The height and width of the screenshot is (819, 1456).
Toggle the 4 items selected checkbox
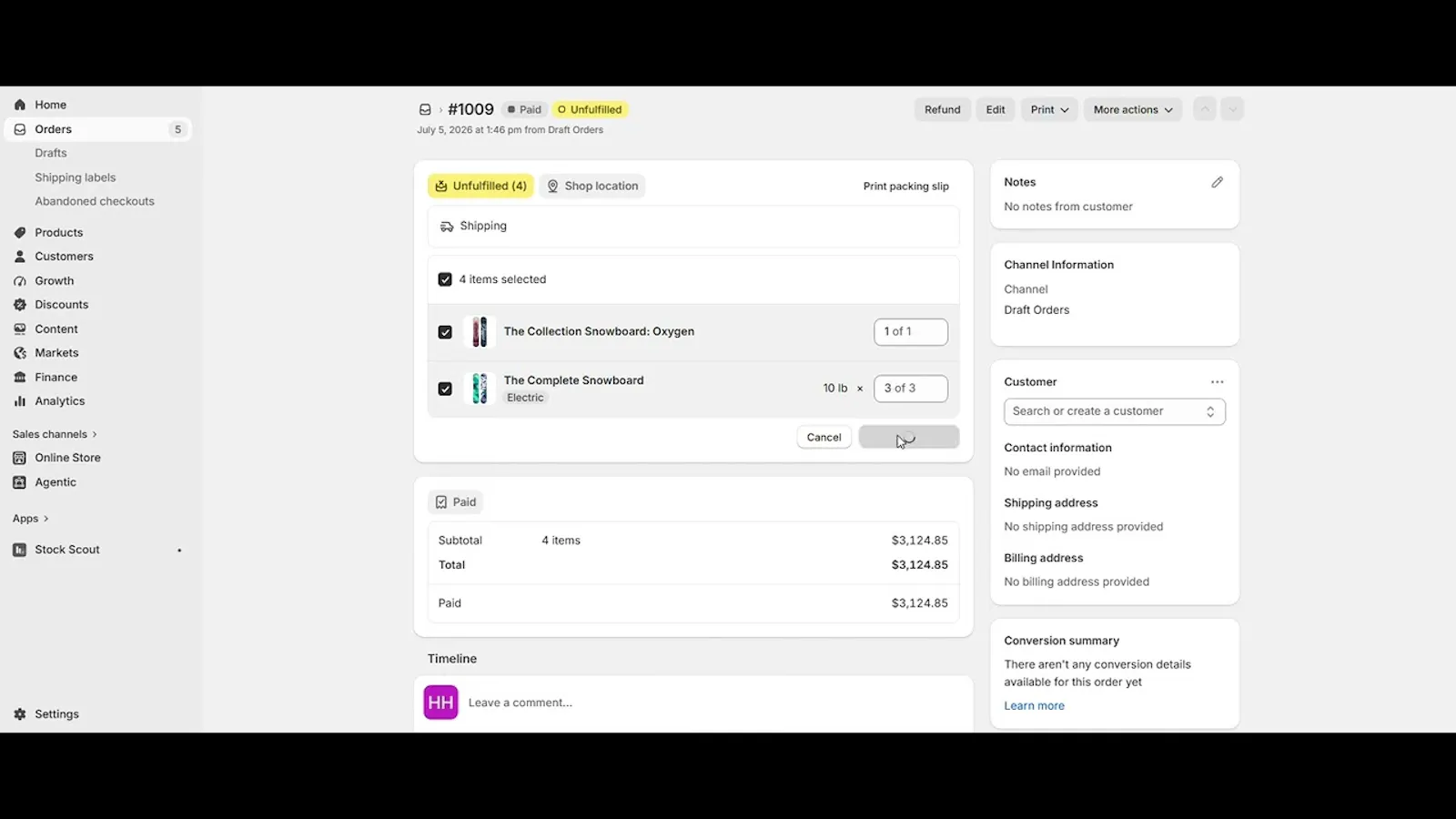point(445,279)
